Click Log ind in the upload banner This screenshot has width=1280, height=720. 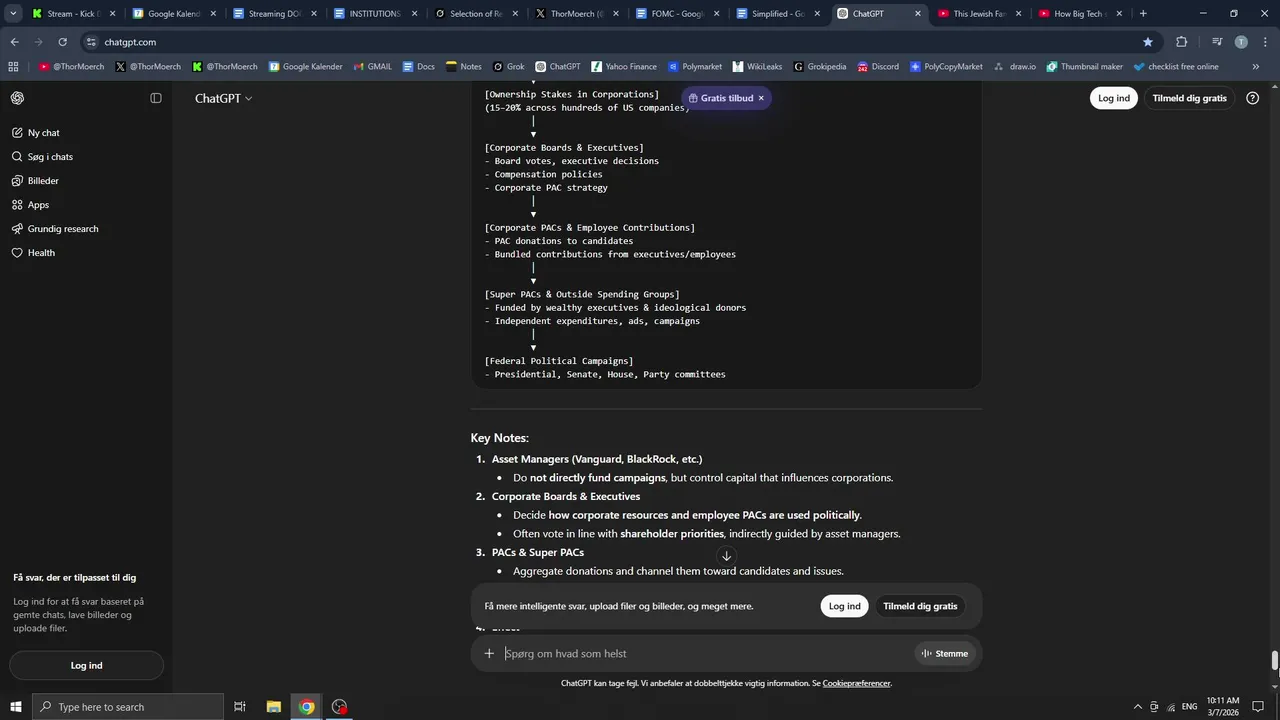pyautogui.click(x=844, y=606)
